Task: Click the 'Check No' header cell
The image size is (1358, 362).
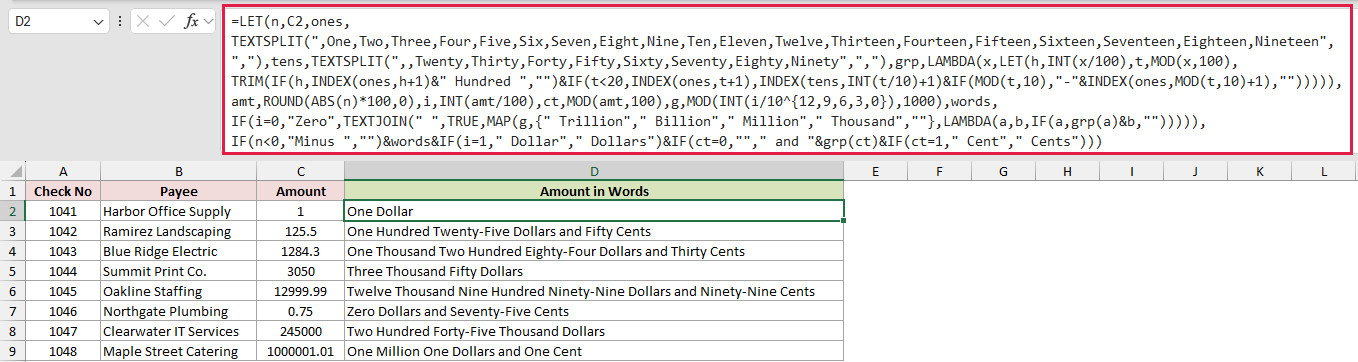Action: 64,191
